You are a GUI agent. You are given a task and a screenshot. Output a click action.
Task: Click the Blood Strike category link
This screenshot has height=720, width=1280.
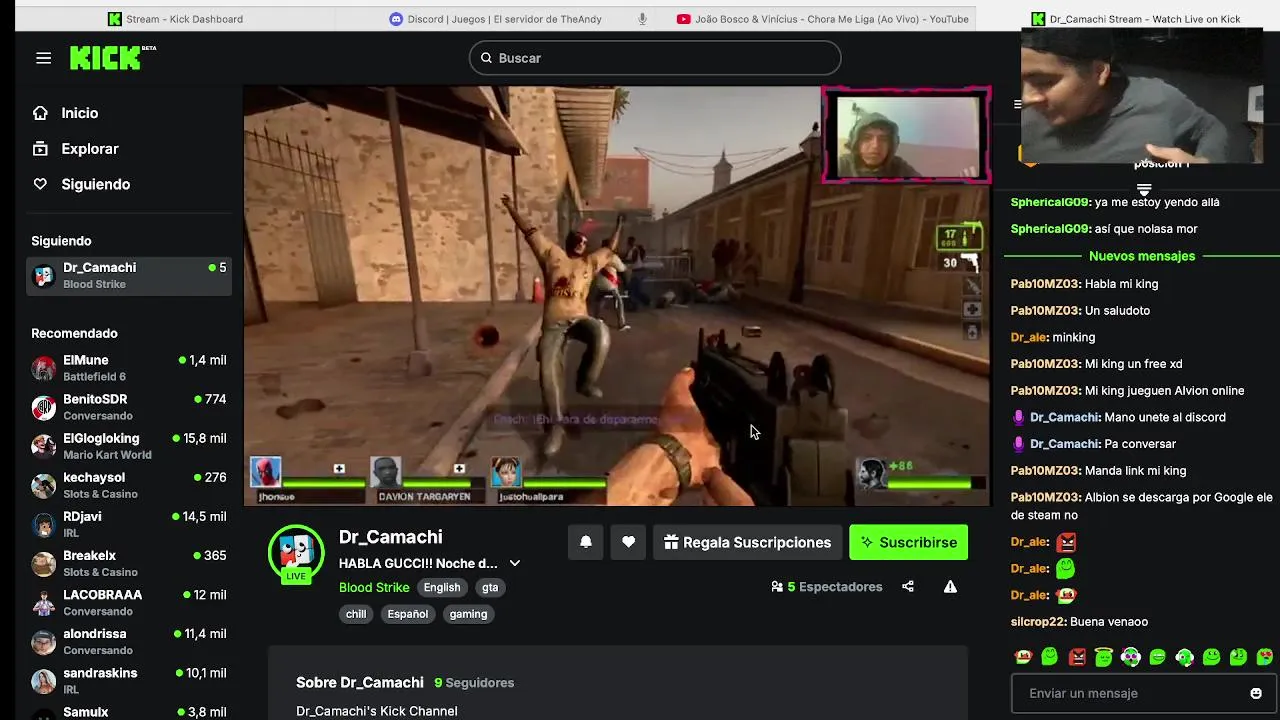374,588
